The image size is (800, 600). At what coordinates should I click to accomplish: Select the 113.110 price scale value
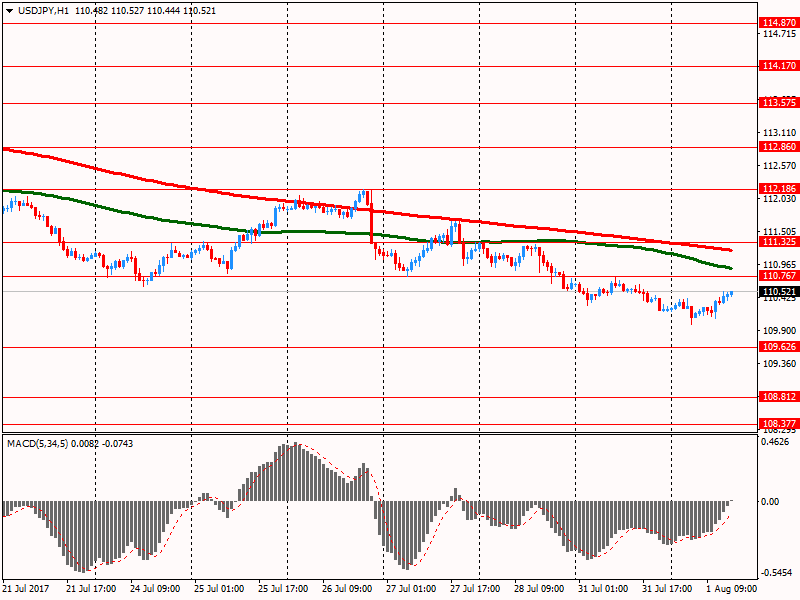click(779, 133)
